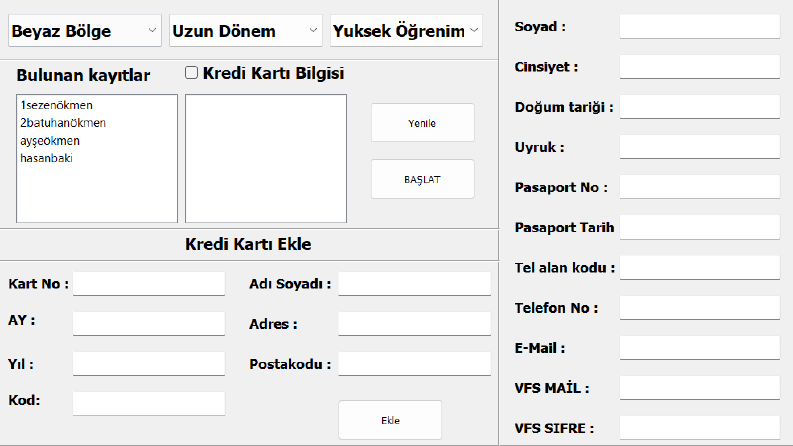Open the Yuksek Öğrenim dropdown

click(406, 31)
